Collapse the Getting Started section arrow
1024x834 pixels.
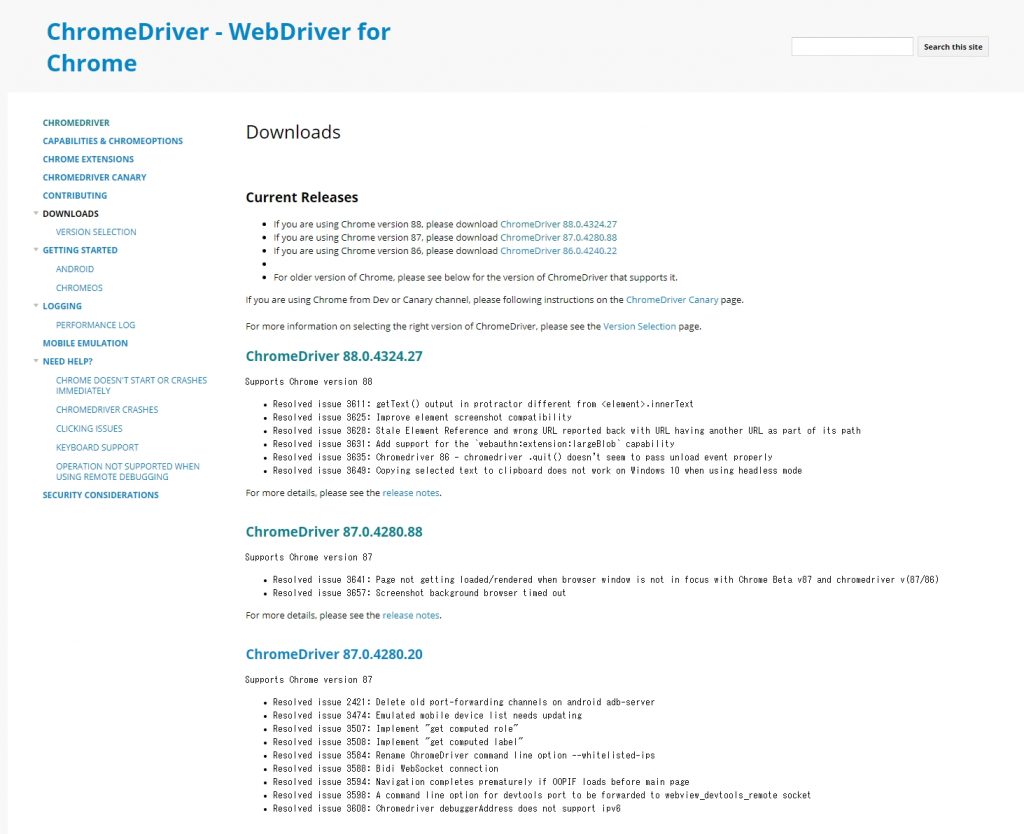point(36,249)
